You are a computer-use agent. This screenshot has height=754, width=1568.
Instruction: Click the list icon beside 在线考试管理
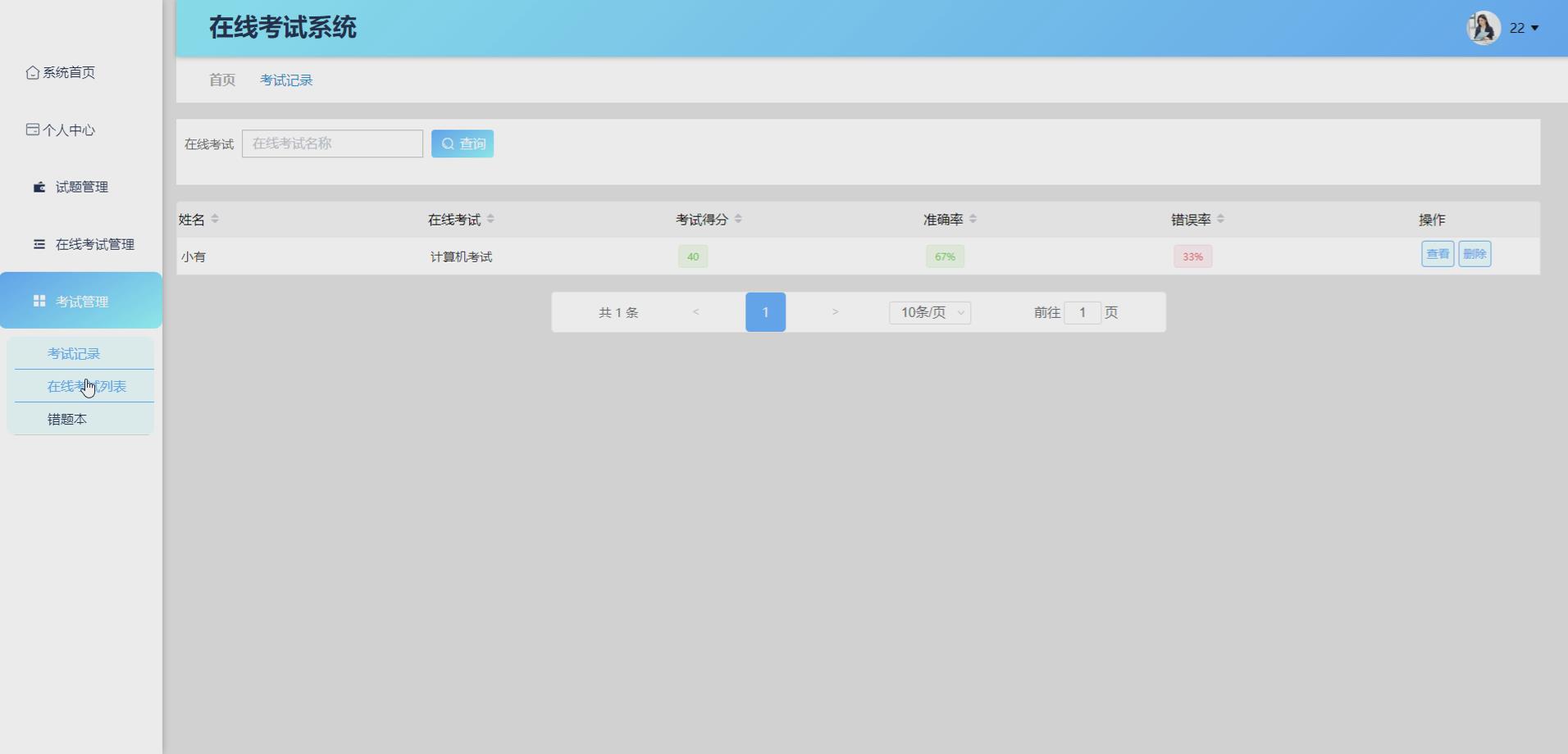tap(39, 244)
